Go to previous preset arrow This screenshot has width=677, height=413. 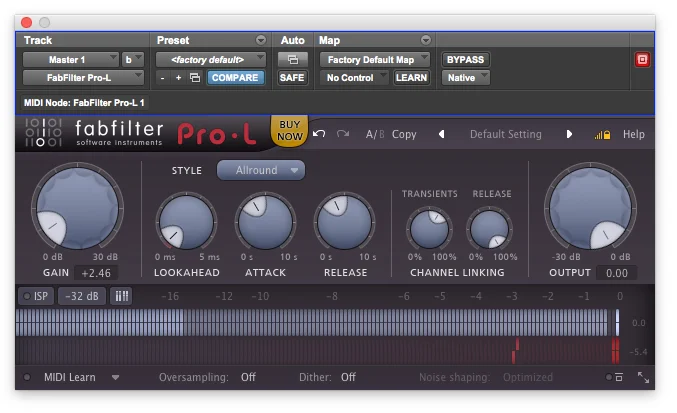(441, 134)
